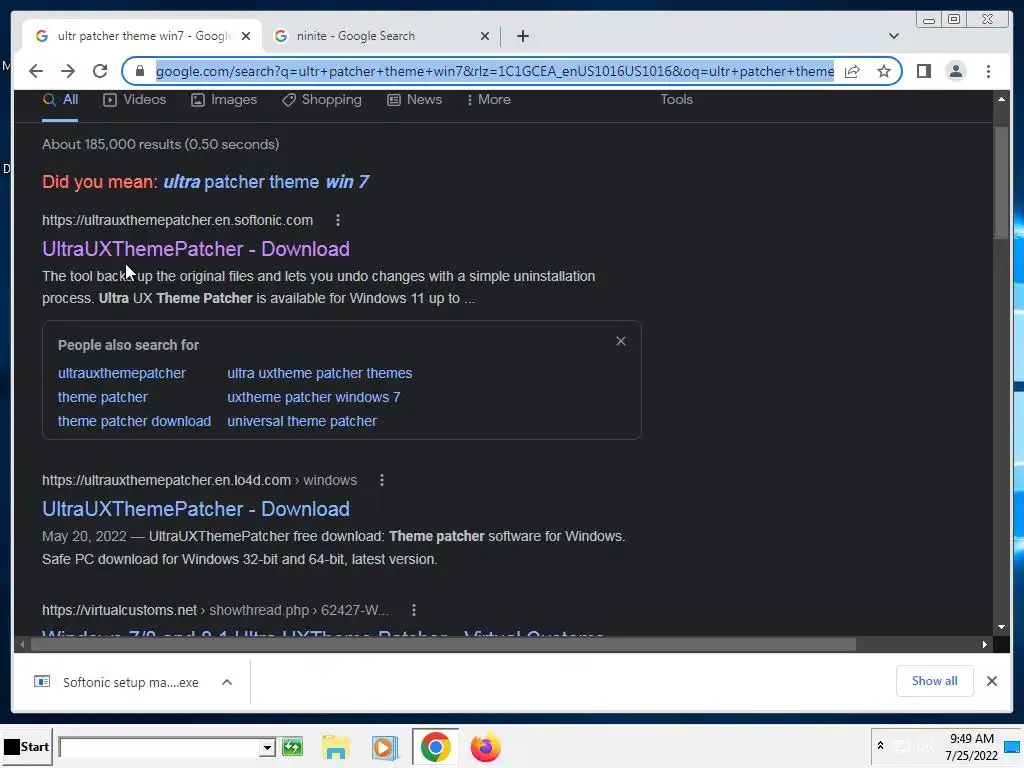Viewport: 1024px width, 768px height.
Task: Search for 'universal theme patcher'
Action: pos(302,421)
